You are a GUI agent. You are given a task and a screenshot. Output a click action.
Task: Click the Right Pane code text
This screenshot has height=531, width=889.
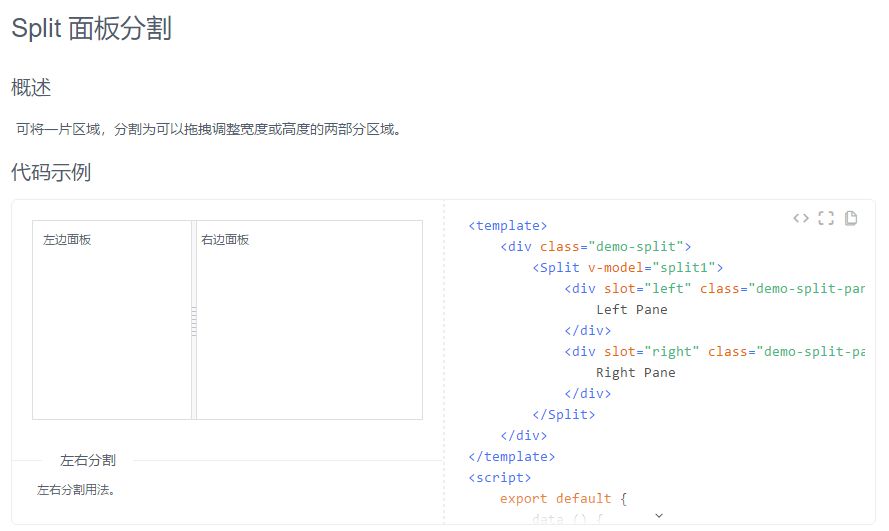coord(636,372)
